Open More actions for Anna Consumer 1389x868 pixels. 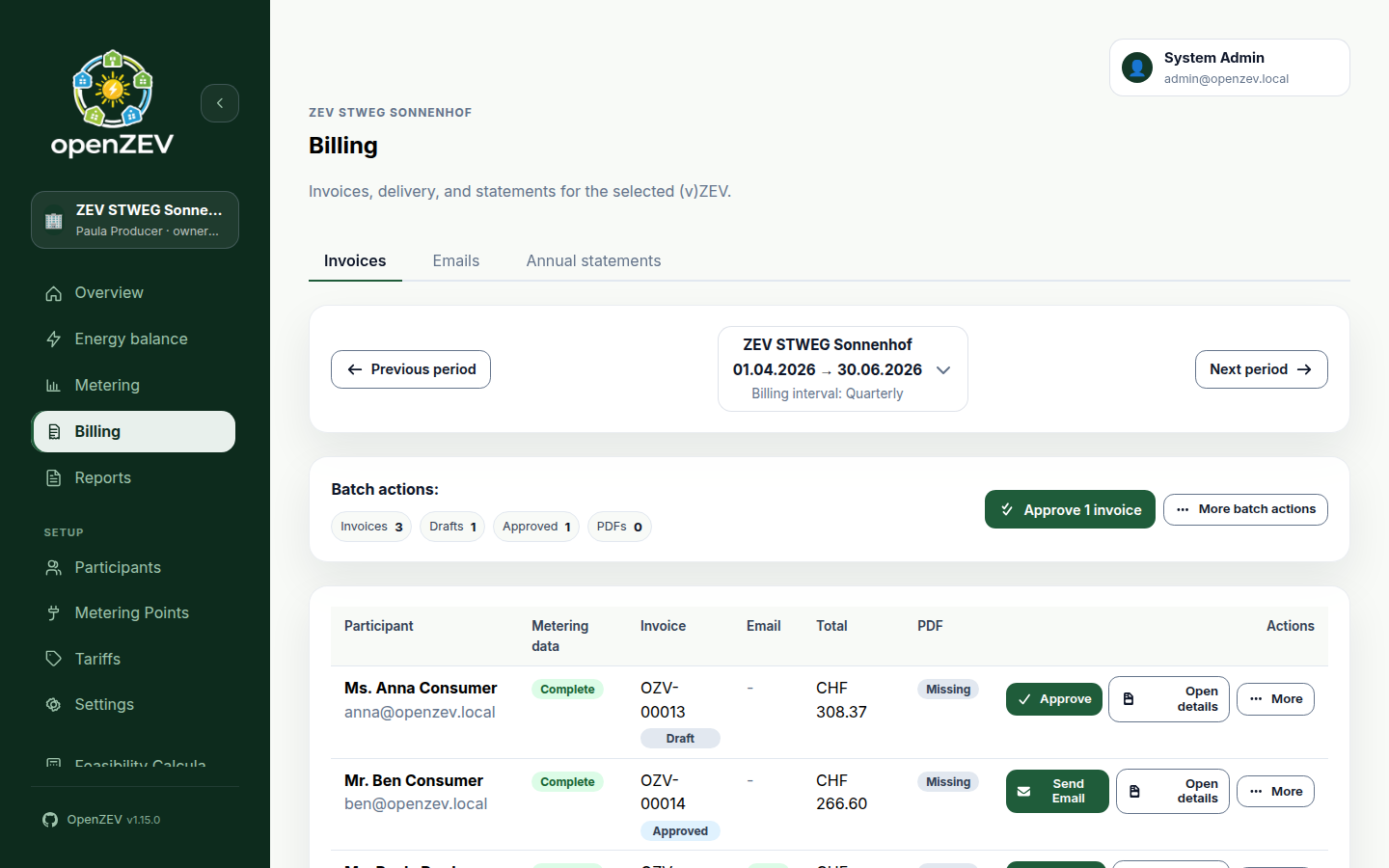coord(1275,699)
